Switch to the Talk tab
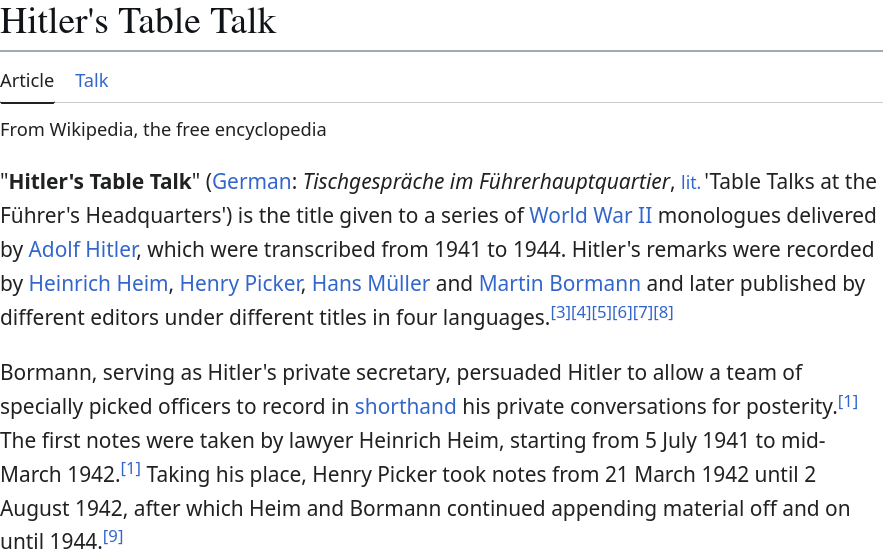Viewport: 883px width, 560px height. click(x=92, y=81)
